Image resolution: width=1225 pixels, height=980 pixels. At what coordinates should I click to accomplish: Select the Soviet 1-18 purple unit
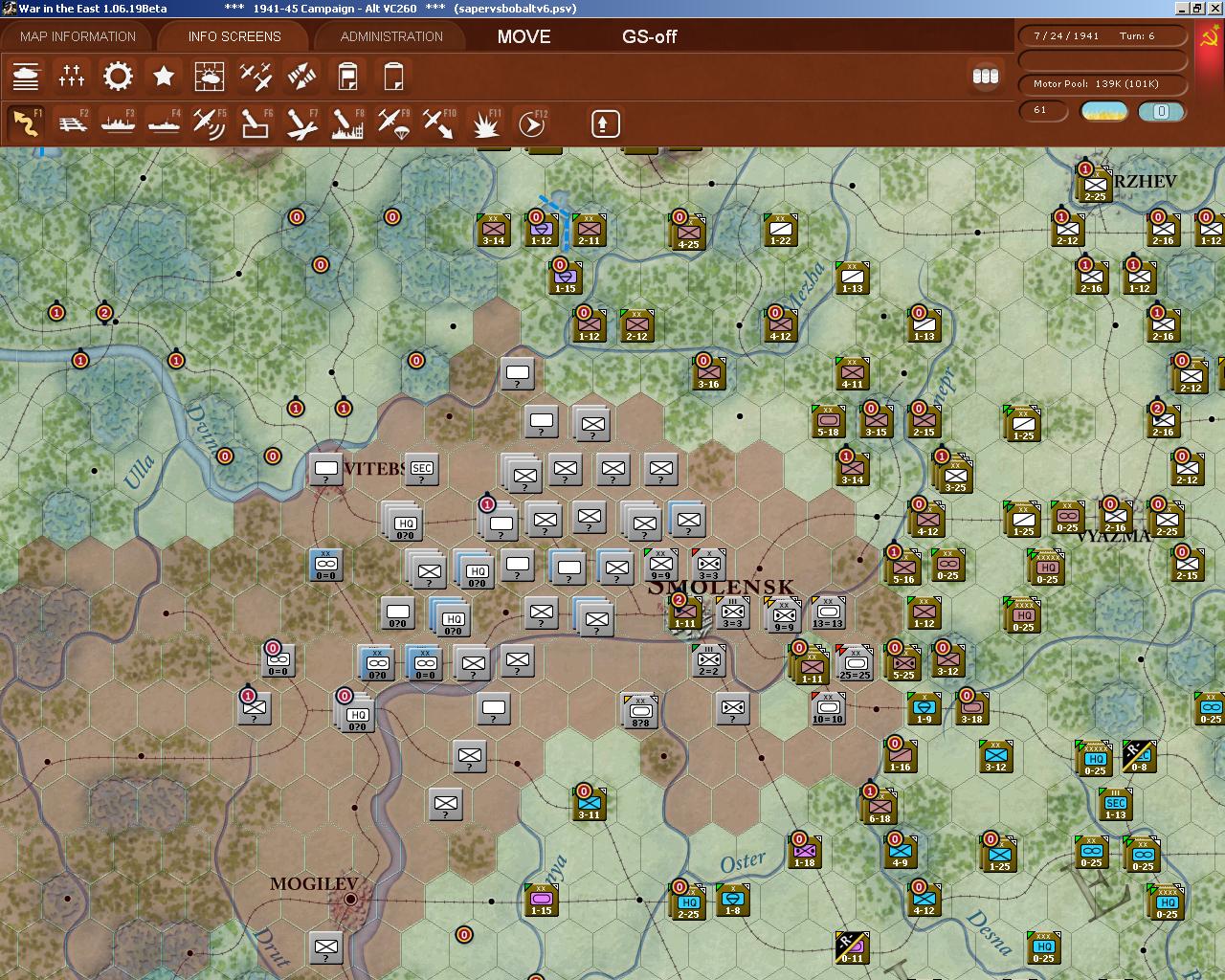805,852
